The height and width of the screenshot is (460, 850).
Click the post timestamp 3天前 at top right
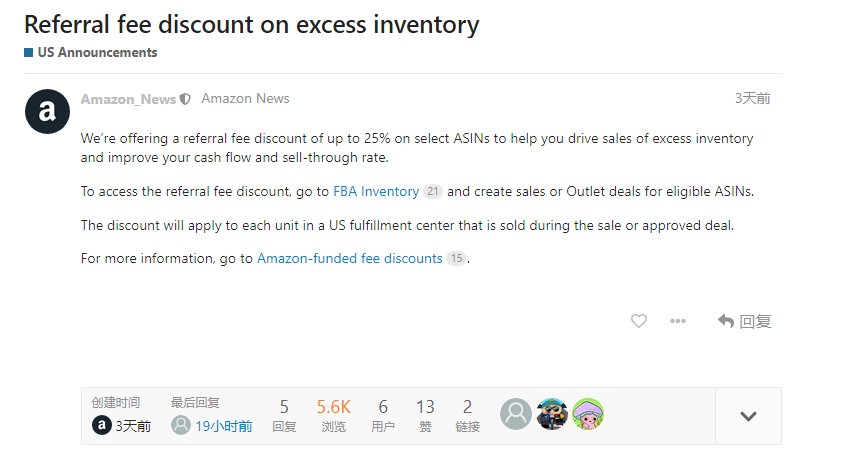[x=752, y=98]
